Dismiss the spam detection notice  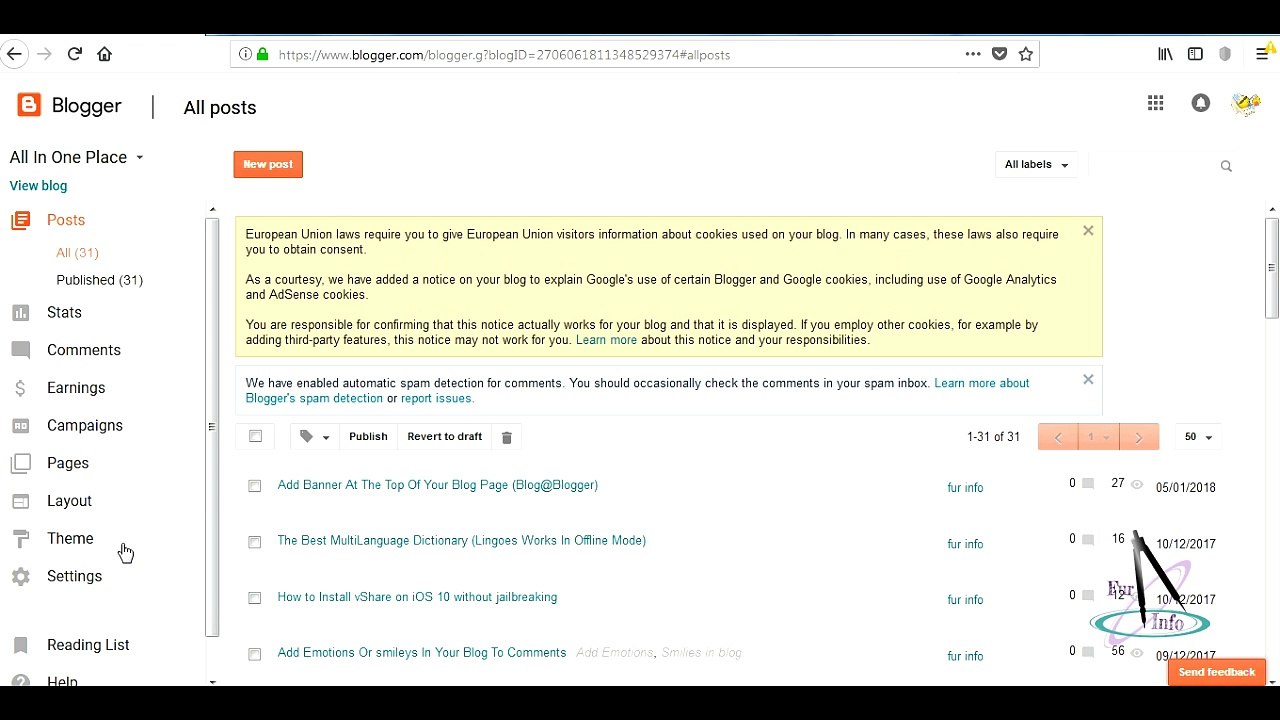point(1088,380)
